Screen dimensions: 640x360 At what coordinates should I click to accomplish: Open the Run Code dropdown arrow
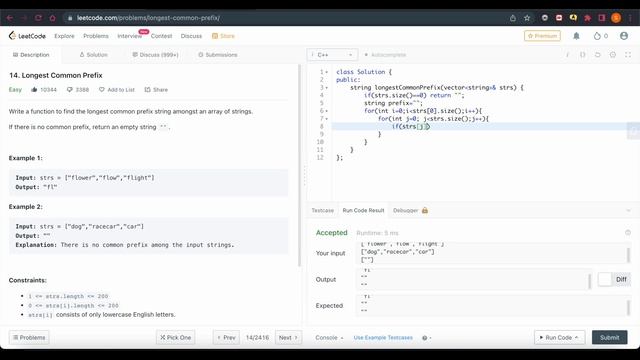coord(576,338)
